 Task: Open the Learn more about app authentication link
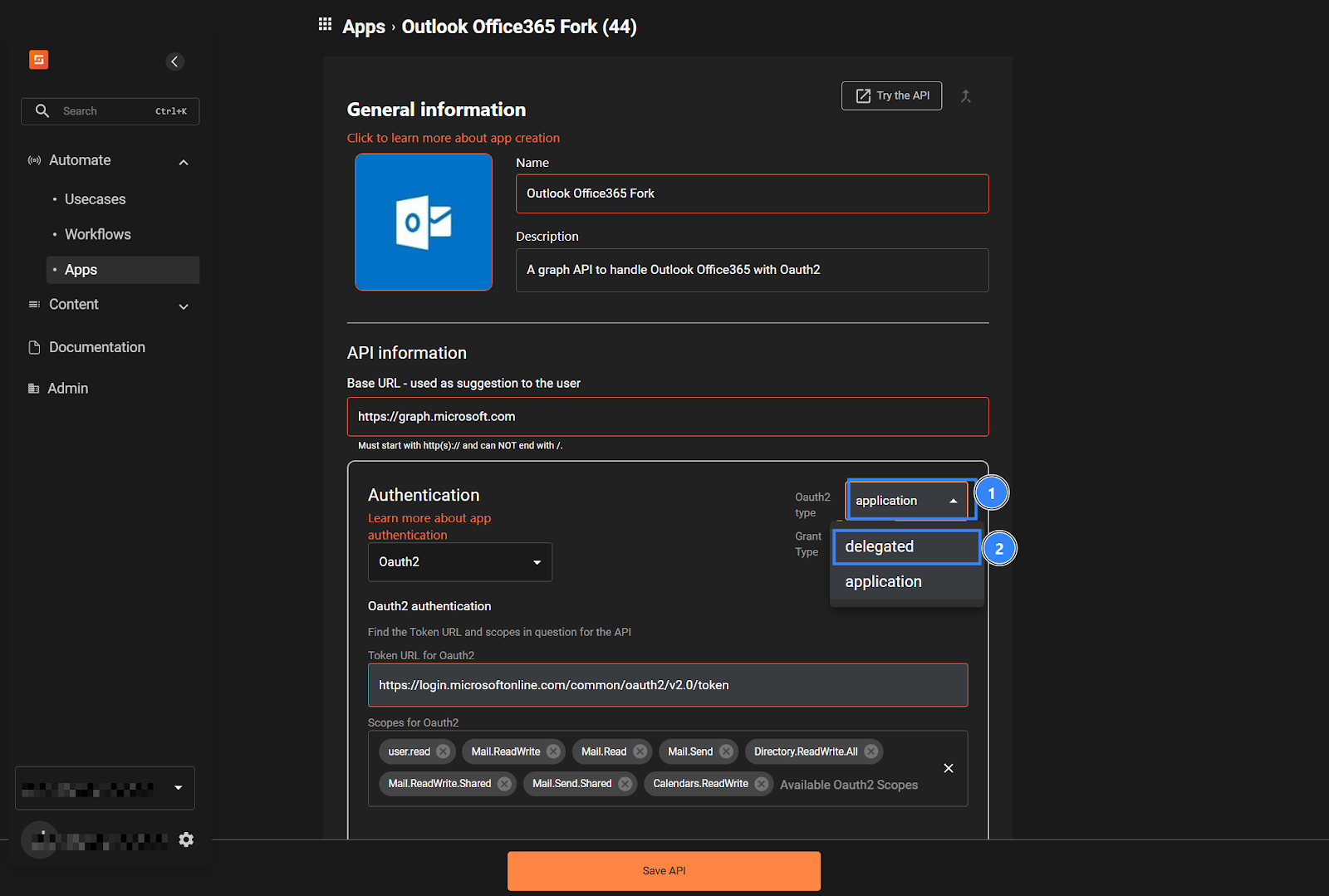pyautogui.click(x=429, y=526)
